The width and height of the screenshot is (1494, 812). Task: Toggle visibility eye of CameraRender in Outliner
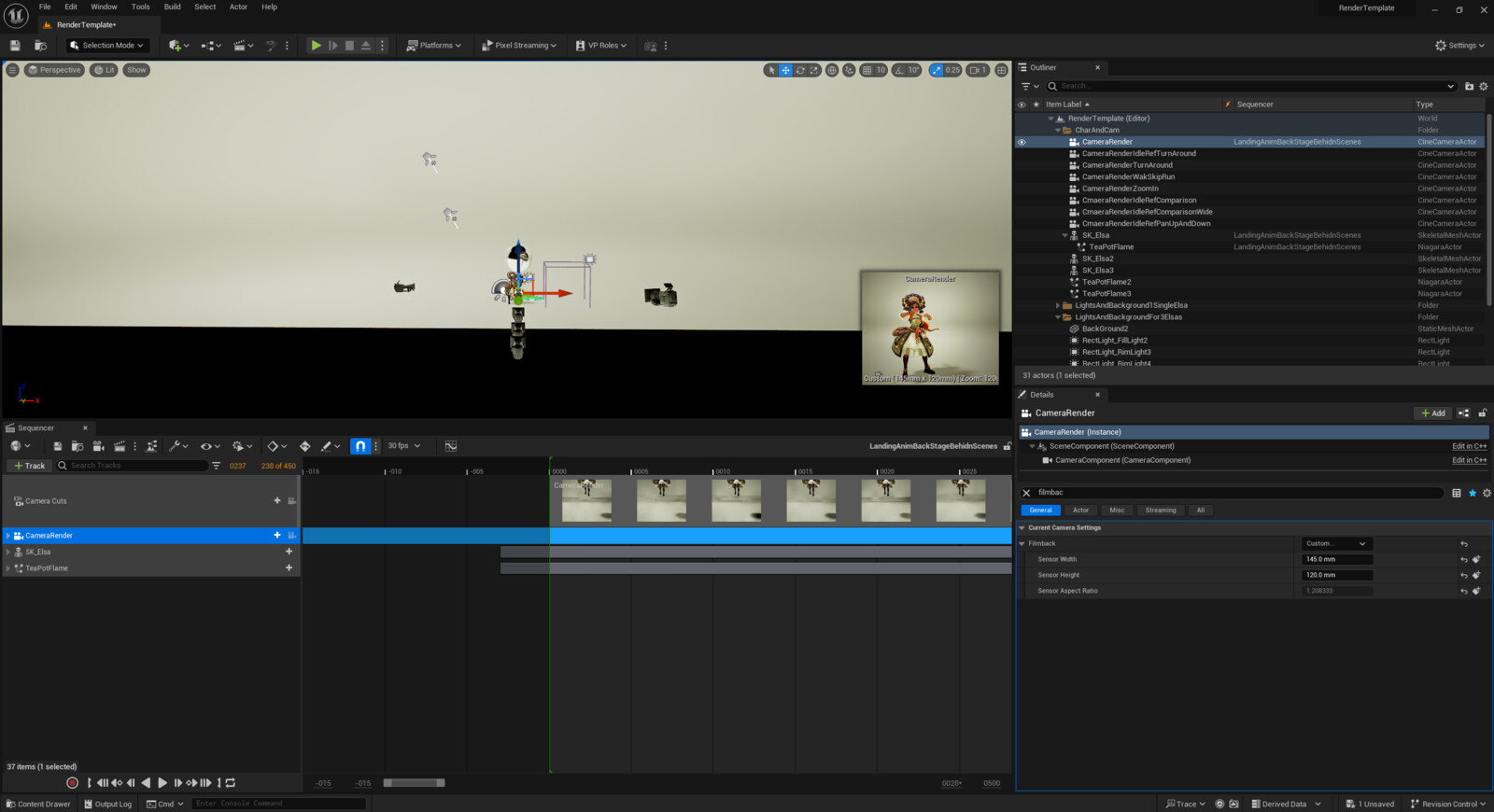click(1022, 142)
